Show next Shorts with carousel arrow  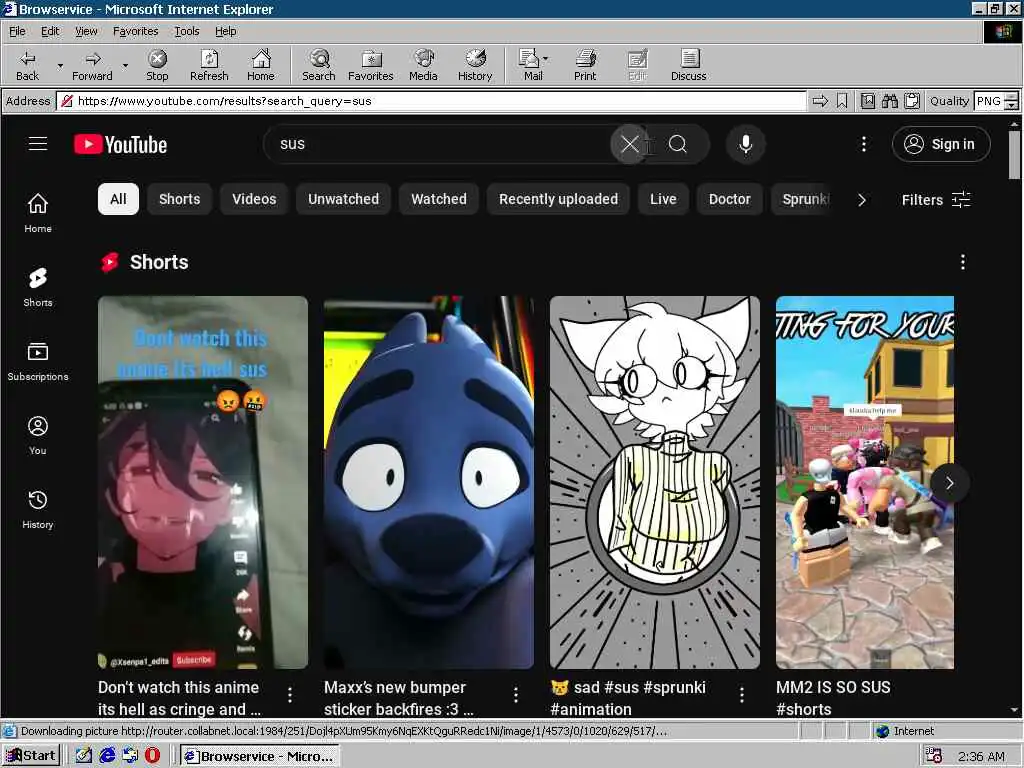coord(950,483)
